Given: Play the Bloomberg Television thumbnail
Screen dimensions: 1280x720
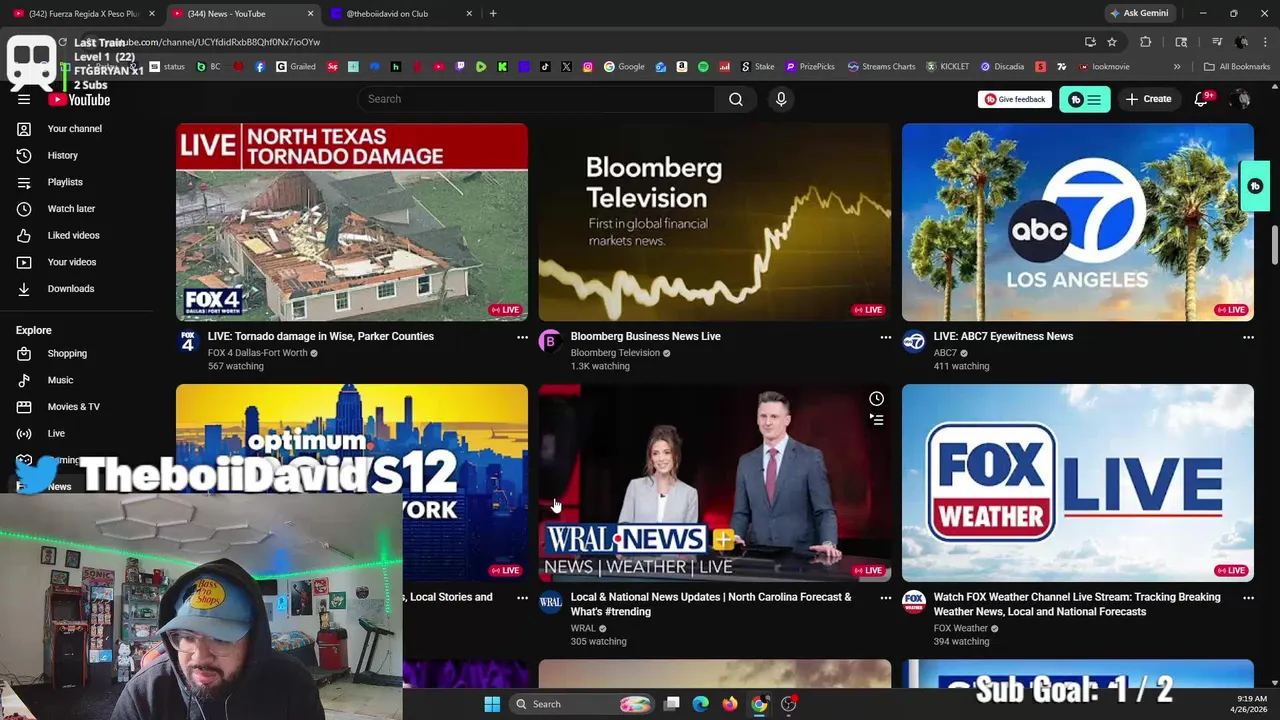Looking at the screenshot, I should pos(715,222).
